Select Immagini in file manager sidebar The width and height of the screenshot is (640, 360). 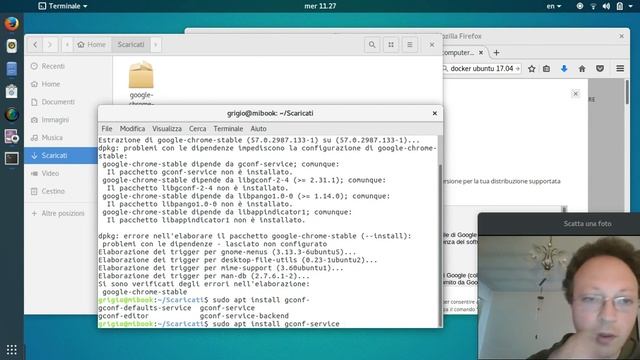[60, 120]
